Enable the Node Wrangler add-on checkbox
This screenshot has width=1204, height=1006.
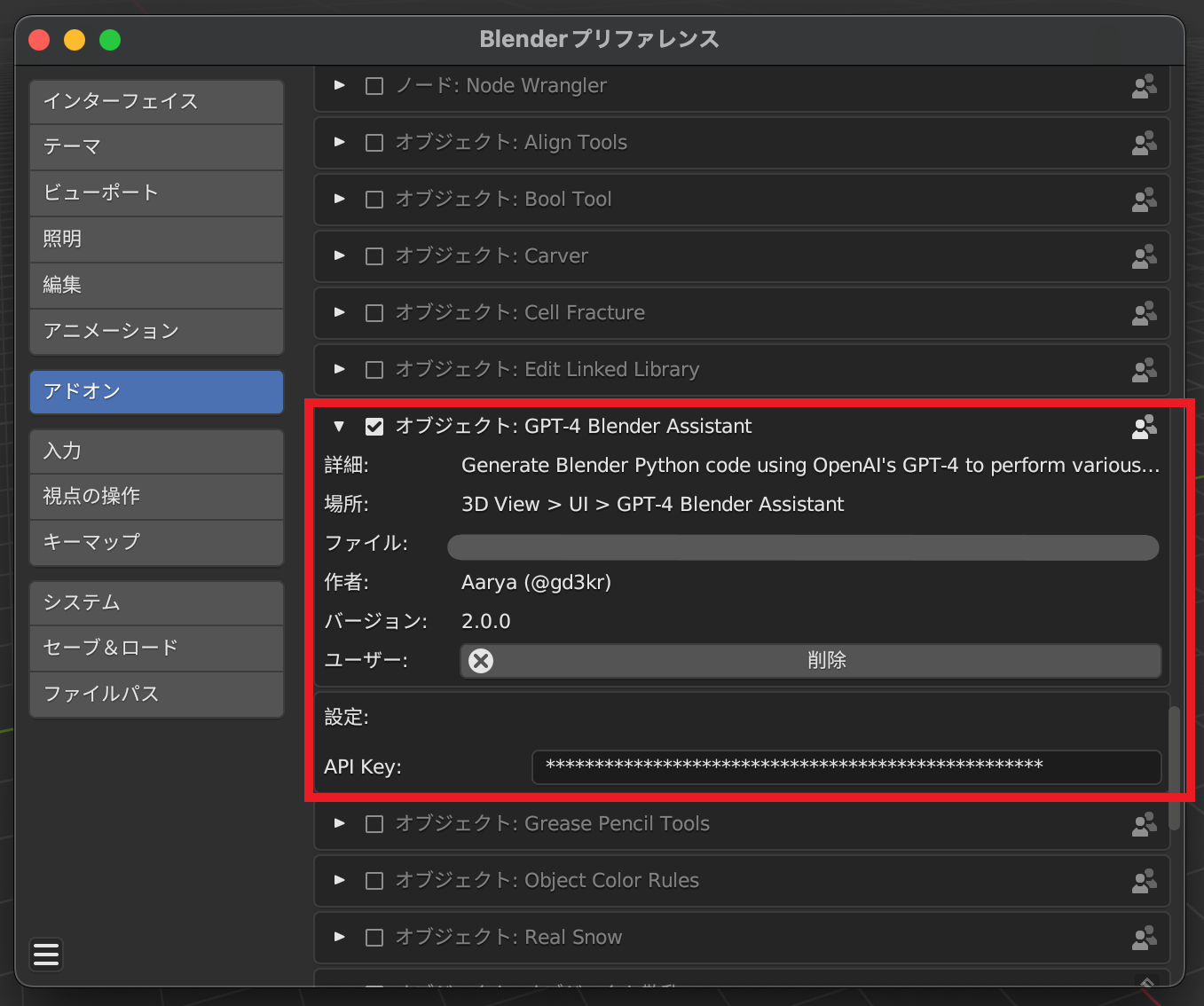374,86
